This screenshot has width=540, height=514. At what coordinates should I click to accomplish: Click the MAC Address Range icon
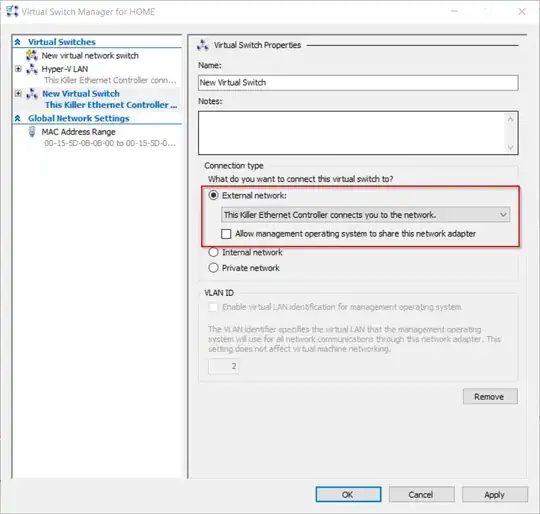[x=32, y=132]
